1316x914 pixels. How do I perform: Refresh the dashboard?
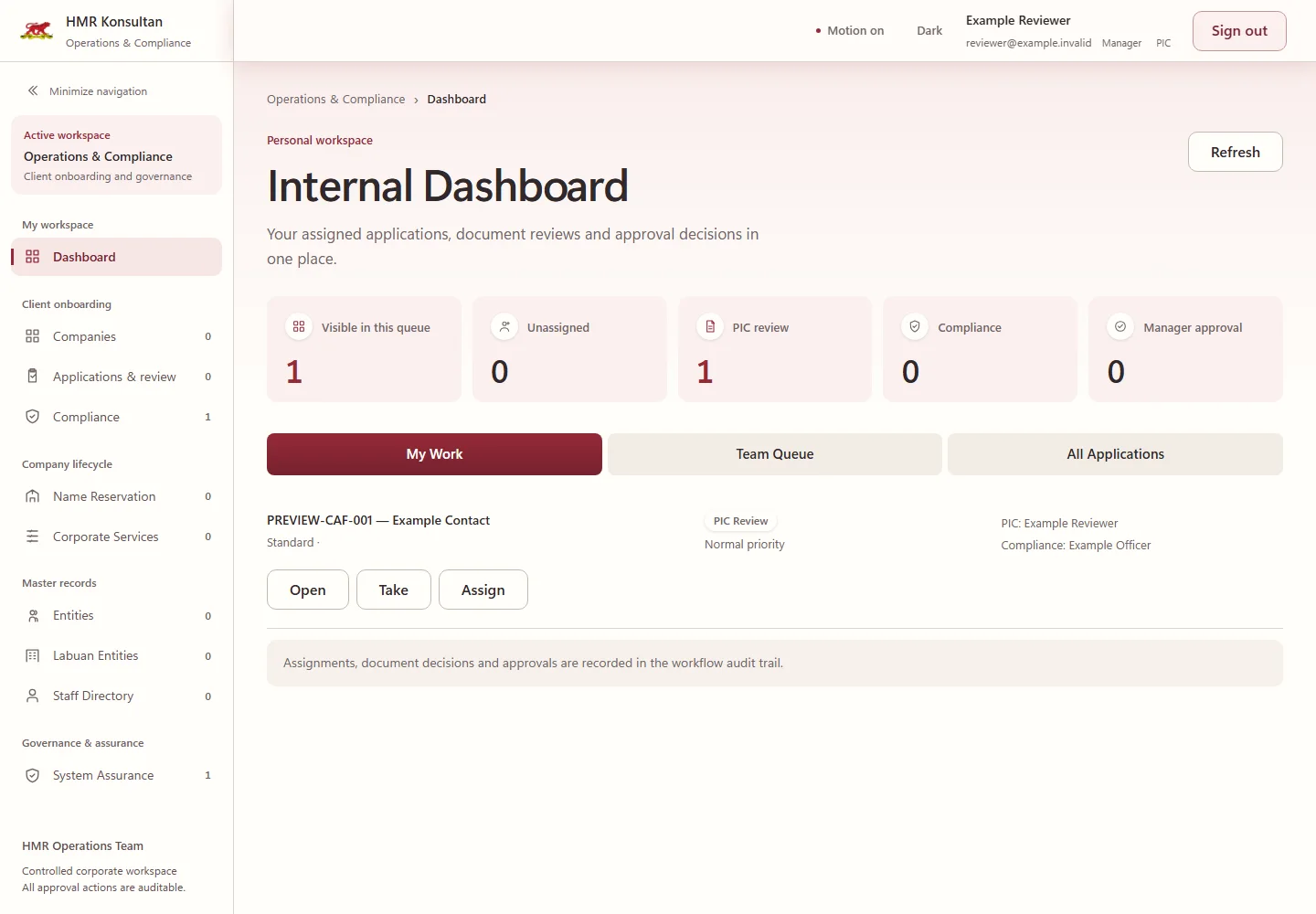pyautogui.click(x=1236, y=152)
